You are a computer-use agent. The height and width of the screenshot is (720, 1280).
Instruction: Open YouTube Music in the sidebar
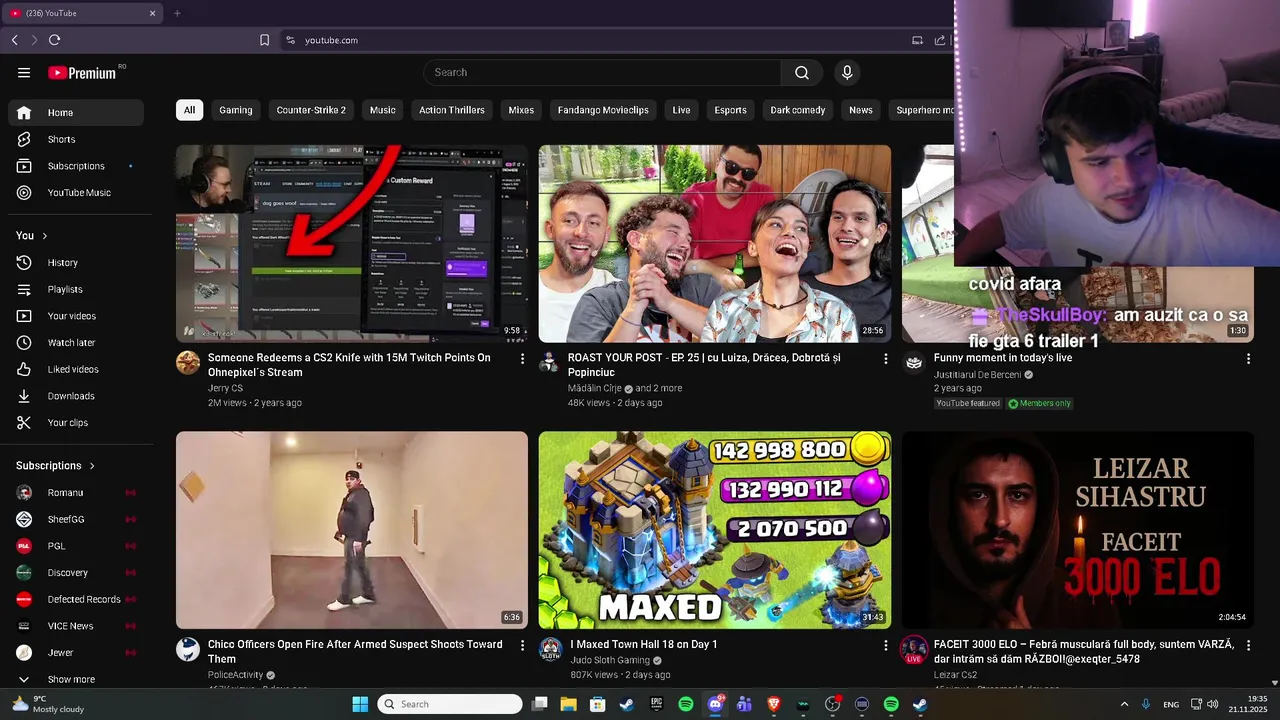coord(76,192)
